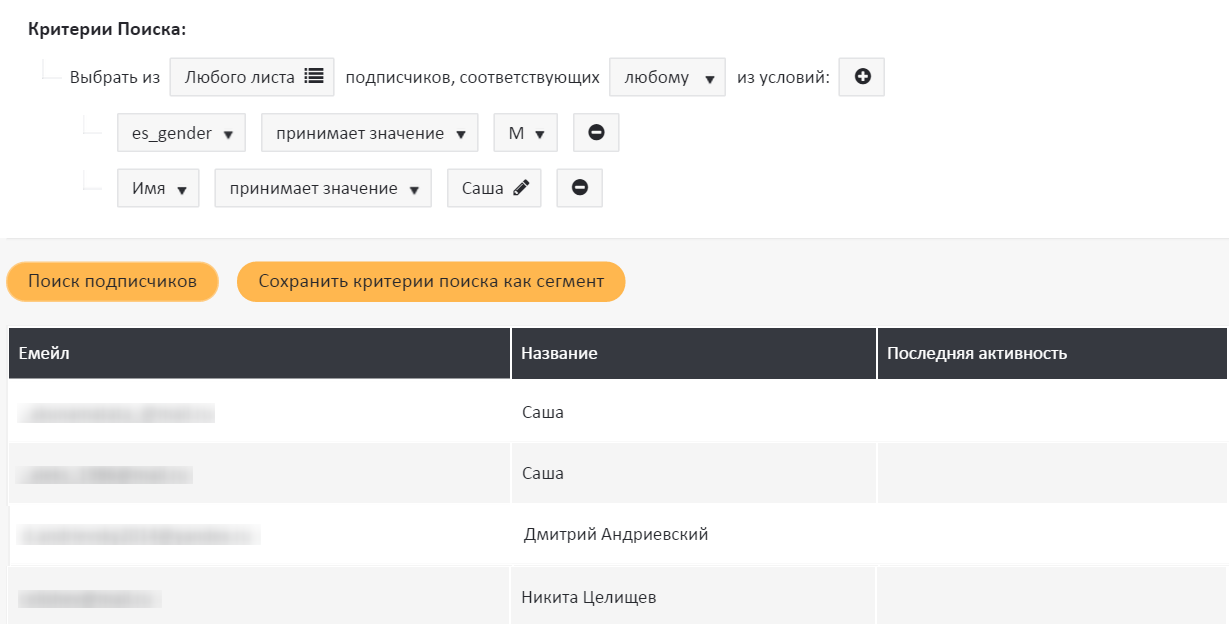
Task: Select the Никита Целищев subscriber name
Action: tap(588, 598)
